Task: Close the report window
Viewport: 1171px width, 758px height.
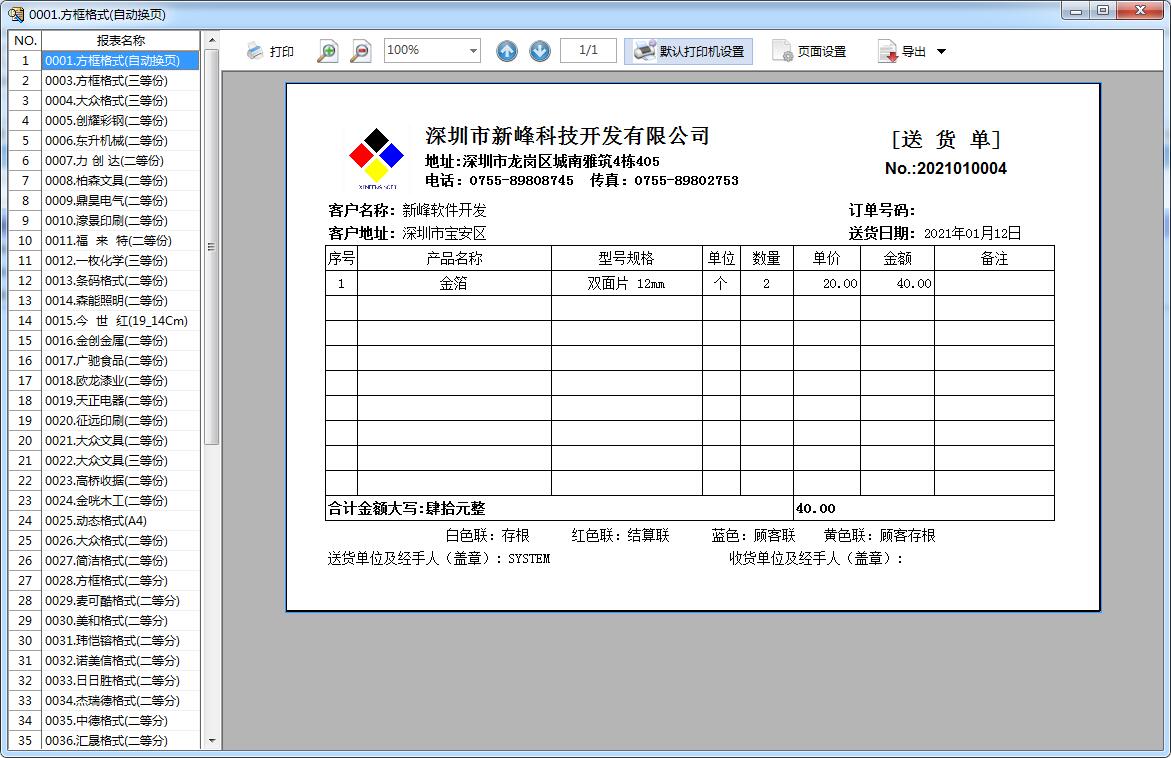Action: pos(1140,10)
